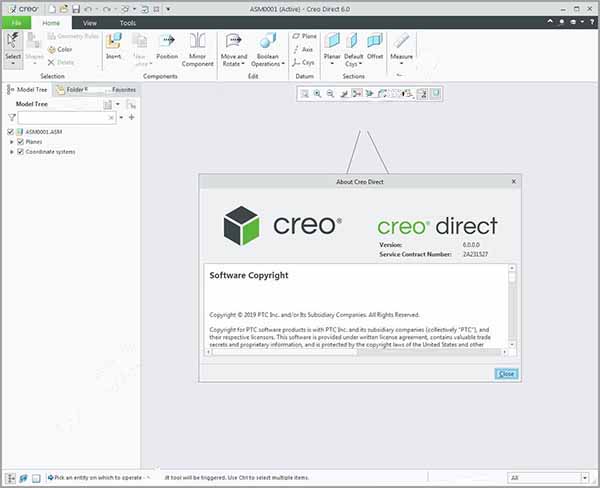Click the Zoom In magnifier icon
The height and width of the screenshot is (488, 600).
317,93
